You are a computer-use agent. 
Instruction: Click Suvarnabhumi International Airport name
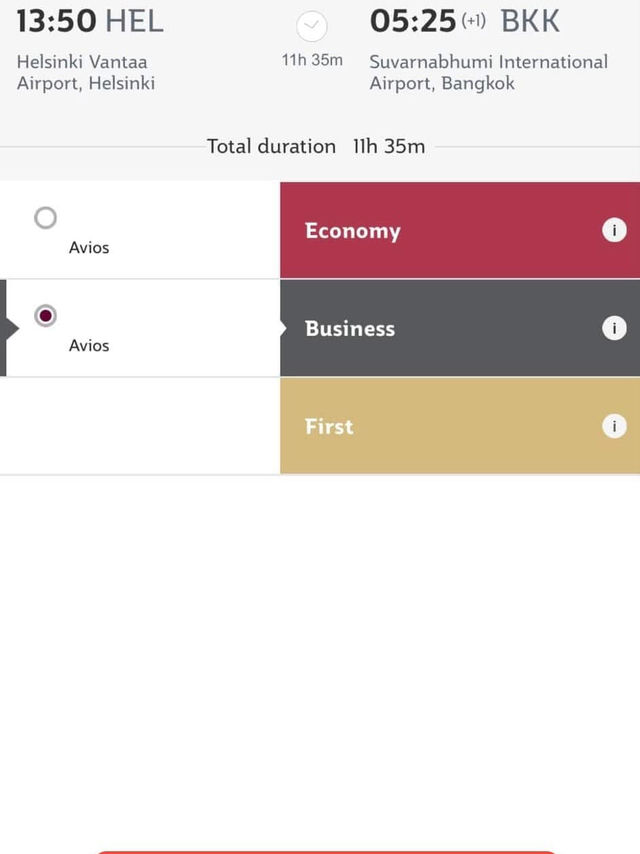pos(489,72)
